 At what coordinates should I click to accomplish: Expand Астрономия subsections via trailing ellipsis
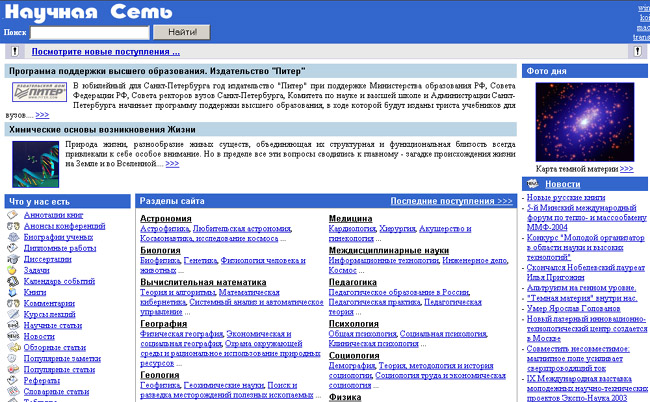(x=284, y=240)
